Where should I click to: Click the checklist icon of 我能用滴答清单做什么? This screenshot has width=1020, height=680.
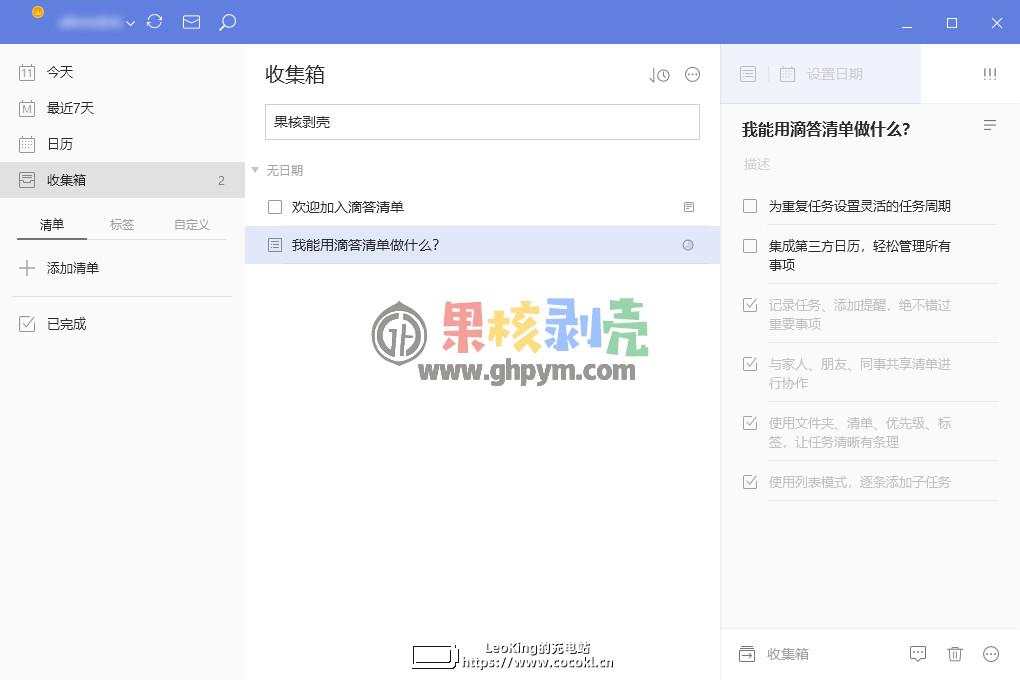point(275,245)
